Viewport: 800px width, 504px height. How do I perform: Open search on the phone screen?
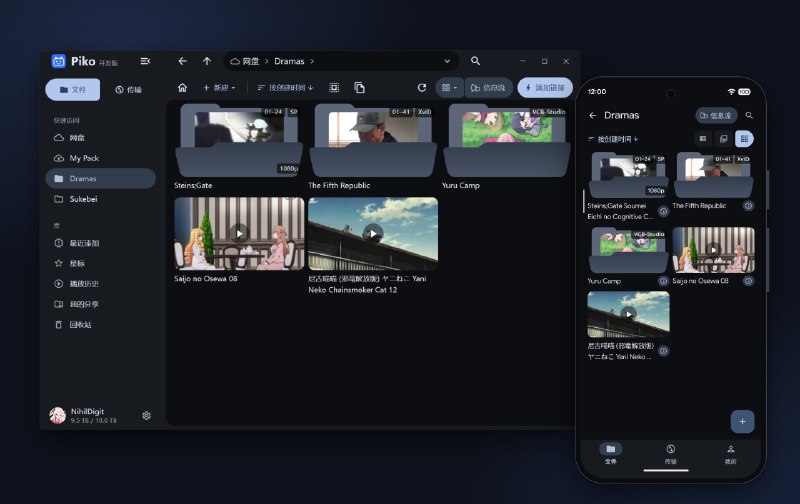(749, 115)
